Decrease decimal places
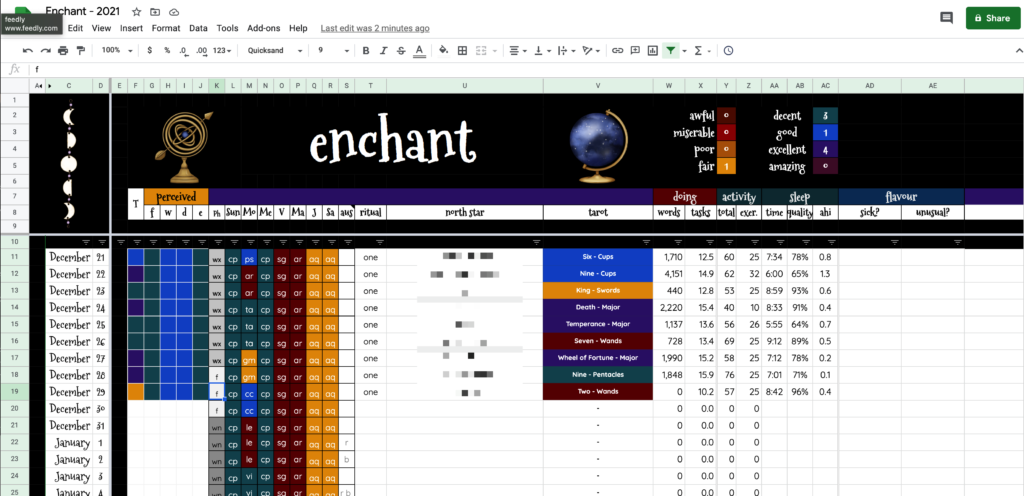 [x=184, y=50]
